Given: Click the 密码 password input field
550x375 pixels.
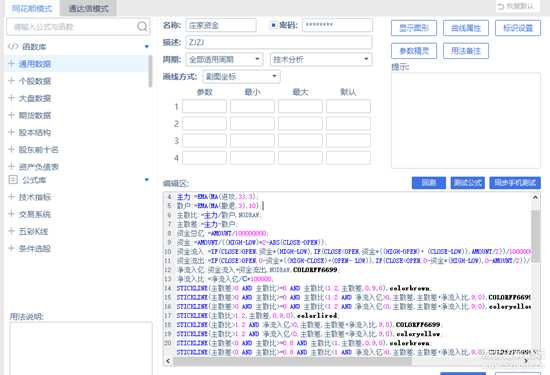Looking at the screenshot, I should point(337,25).
